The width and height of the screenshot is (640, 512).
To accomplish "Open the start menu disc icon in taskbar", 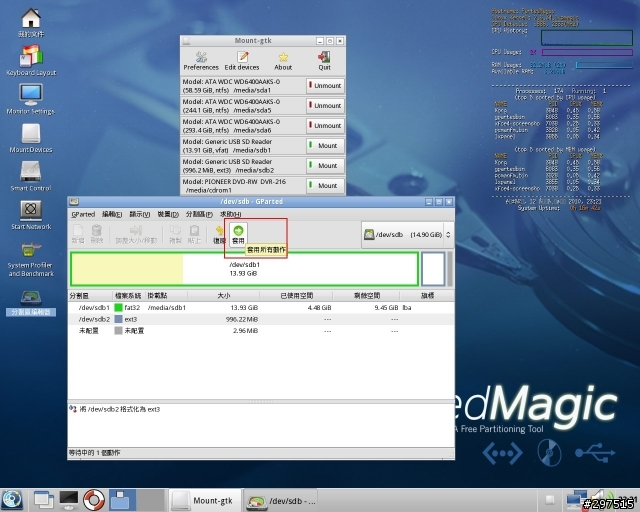I will coord(12,500).
